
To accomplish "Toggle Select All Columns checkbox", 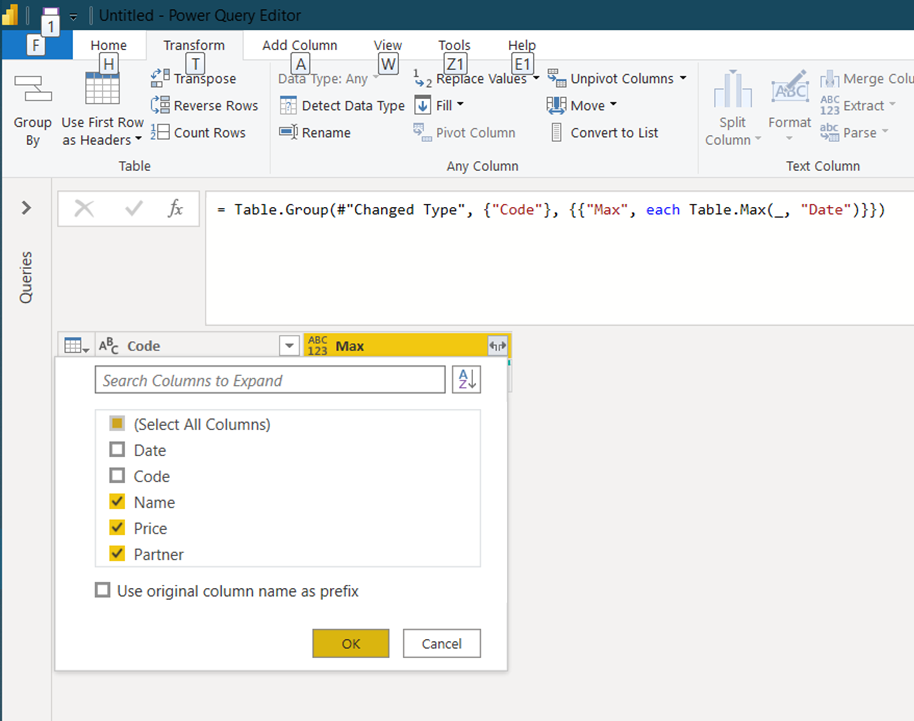I will pos(117,424).
